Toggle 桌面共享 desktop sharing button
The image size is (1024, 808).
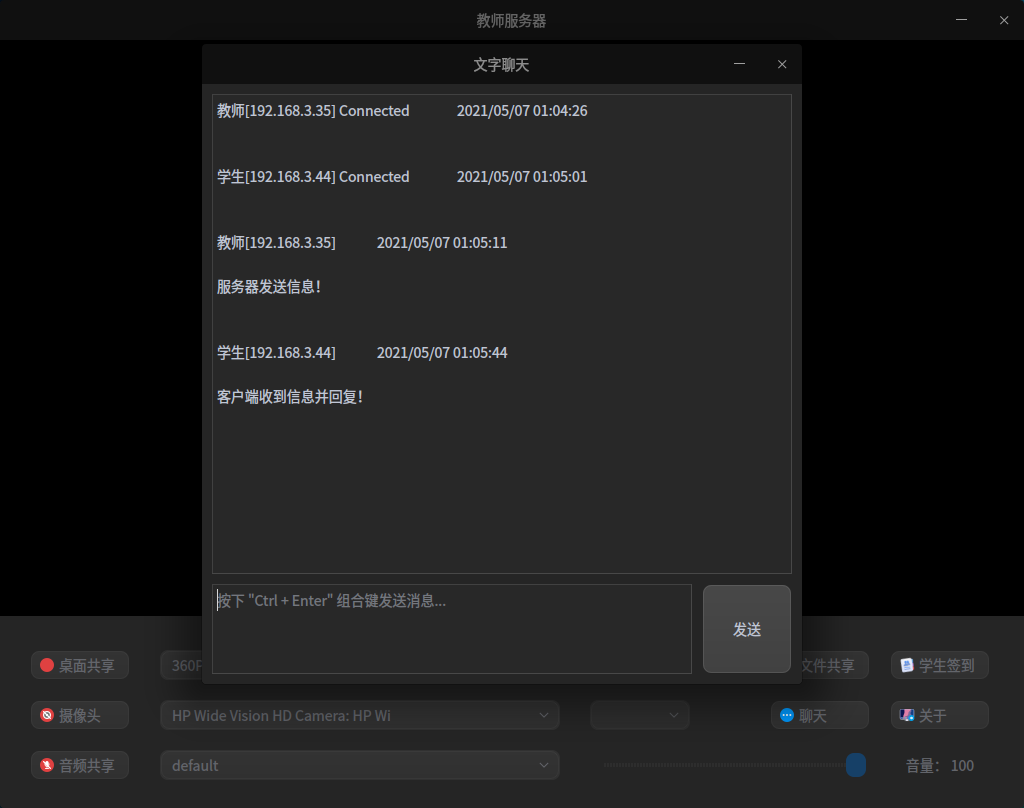click(x=80, y=666)
